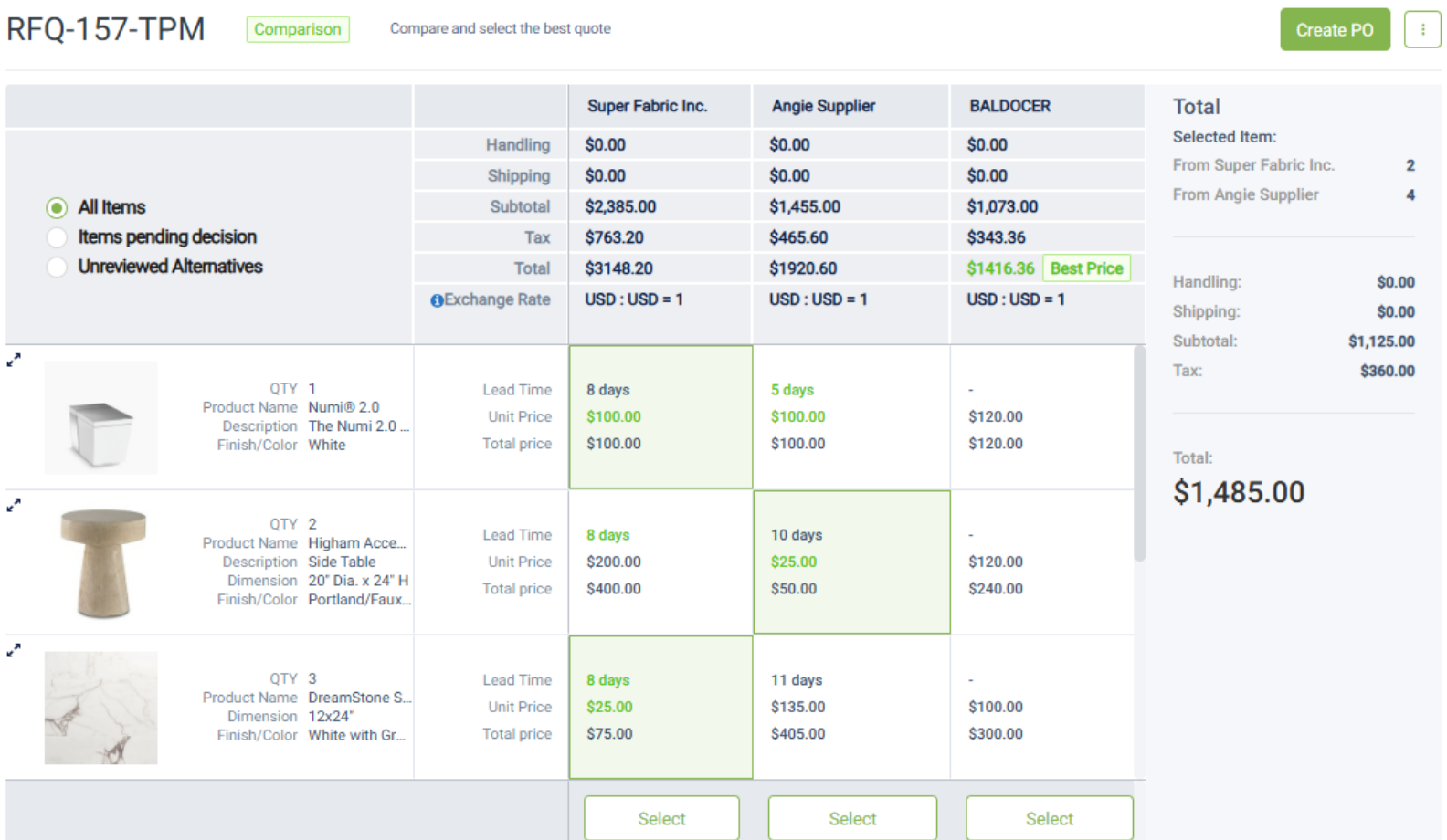Select the All Items radio button

pos(57,208)
